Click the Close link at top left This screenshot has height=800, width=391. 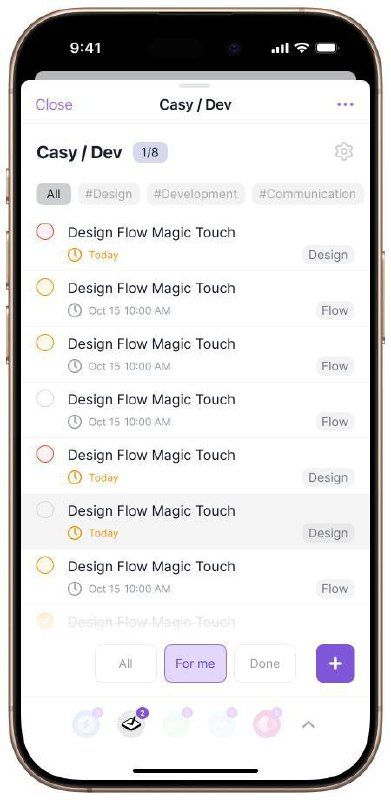(54, 105)
